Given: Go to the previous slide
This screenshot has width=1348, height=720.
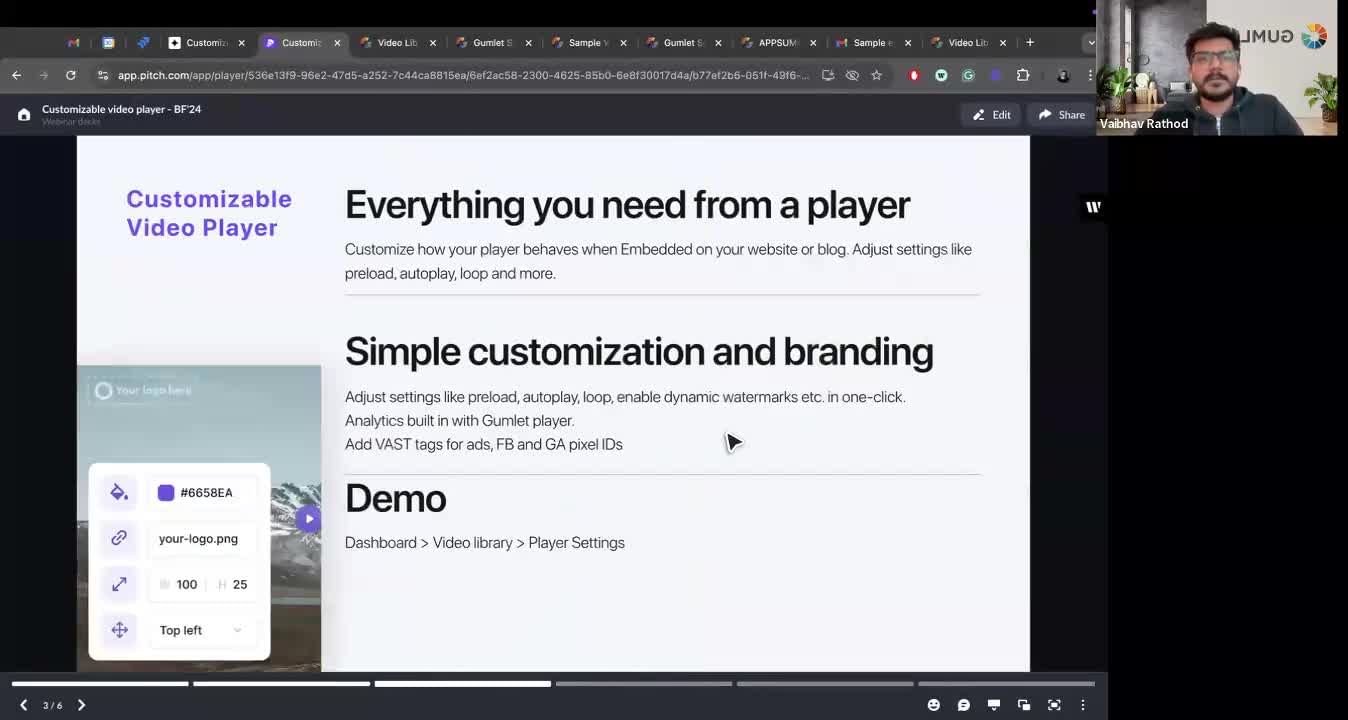Looking at the screenshot, I should [x=24, y=705].
